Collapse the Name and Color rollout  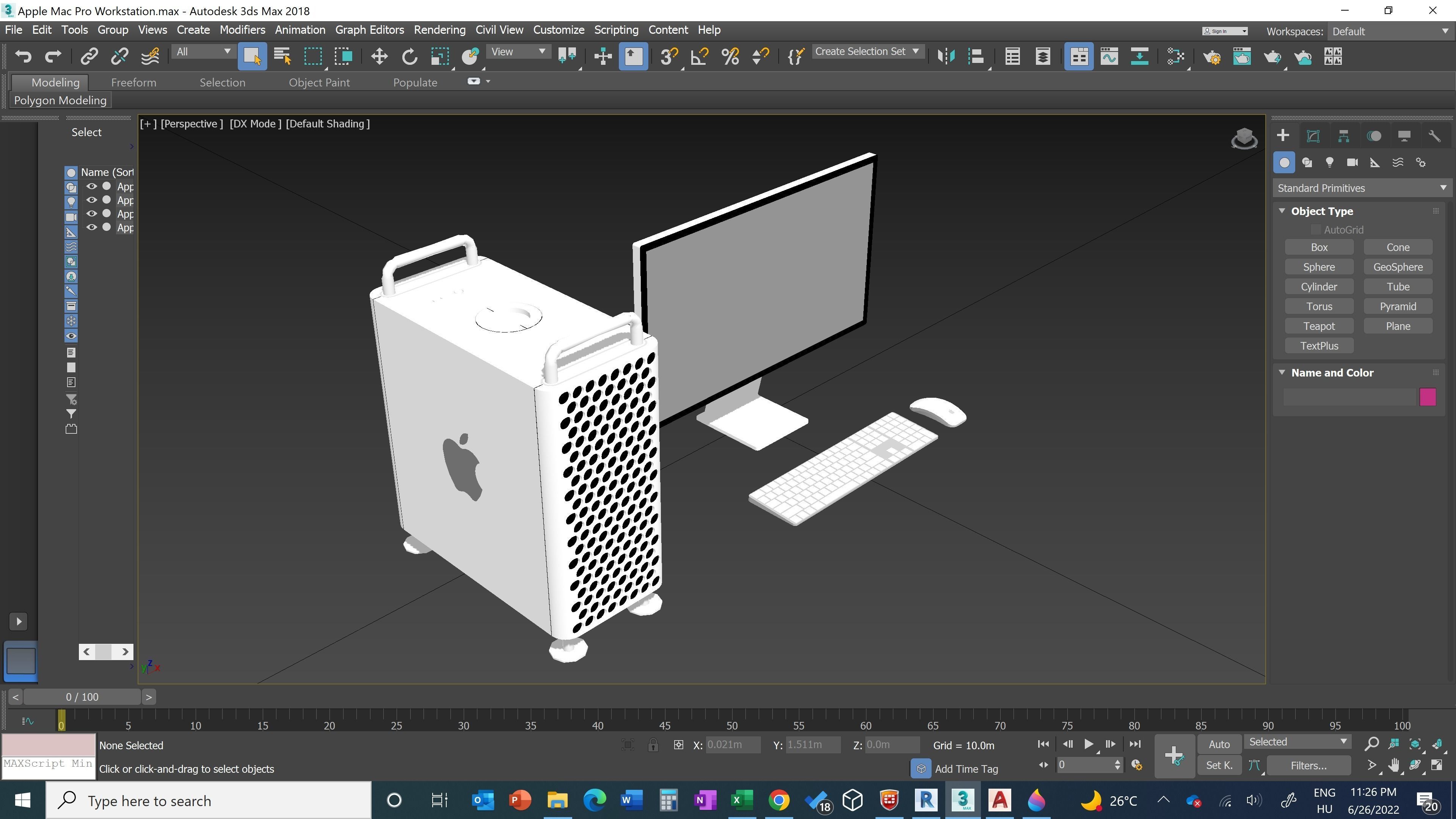coord(1282,372)
